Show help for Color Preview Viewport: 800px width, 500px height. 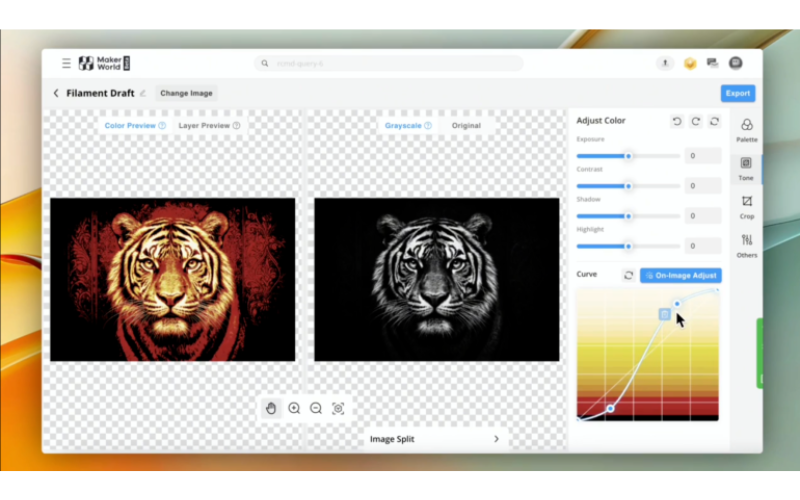[x=162, y=126]
